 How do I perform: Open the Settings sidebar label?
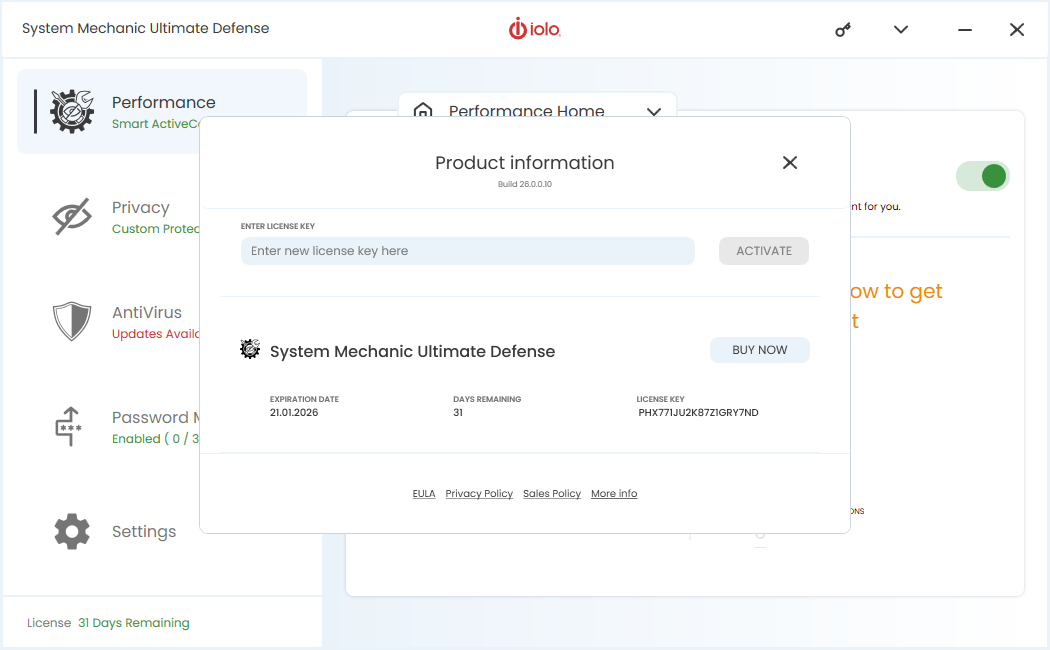coord(144,532)
